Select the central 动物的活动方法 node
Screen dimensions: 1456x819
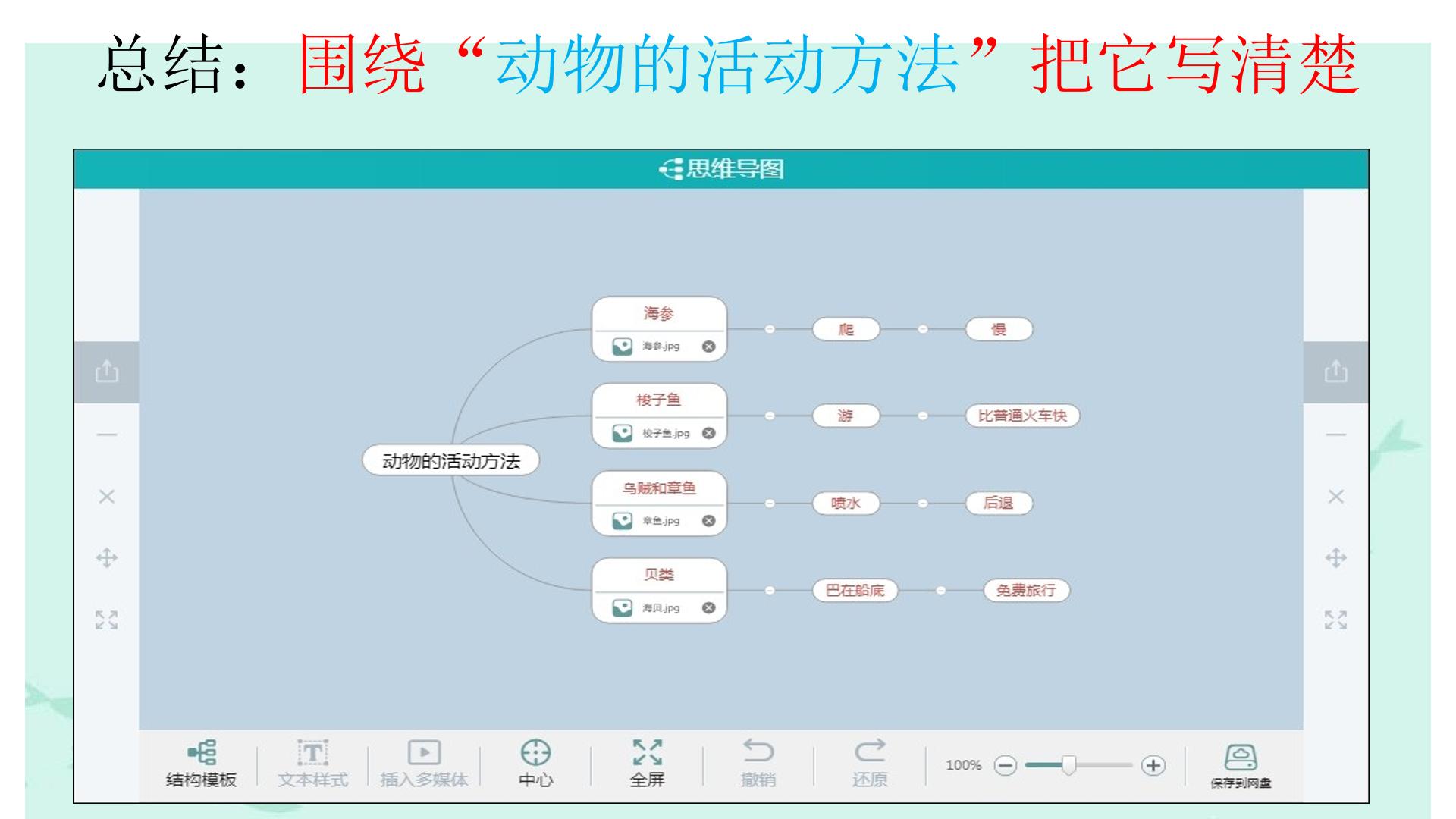pyautogui.click(x=450, y=461)
